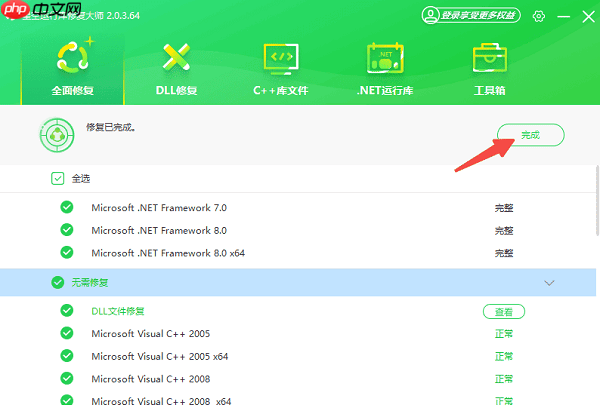The width and height of the screenshot is (600, 411).
Task: Select Microsoft Visual C++ 2008 row text
Action: 151,379
